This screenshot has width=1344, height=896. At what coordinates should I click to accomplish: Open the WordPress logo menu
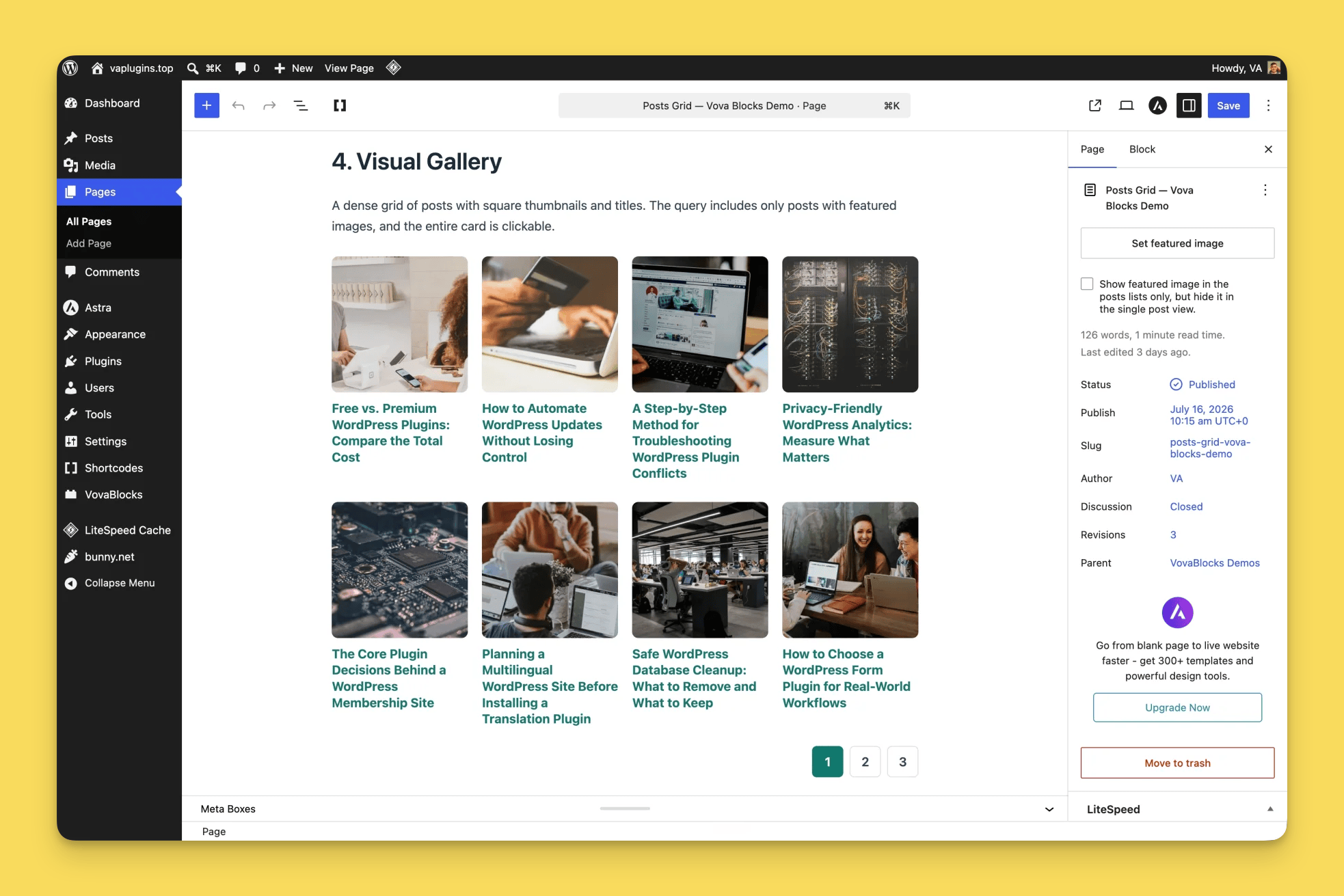click(70, 68)
